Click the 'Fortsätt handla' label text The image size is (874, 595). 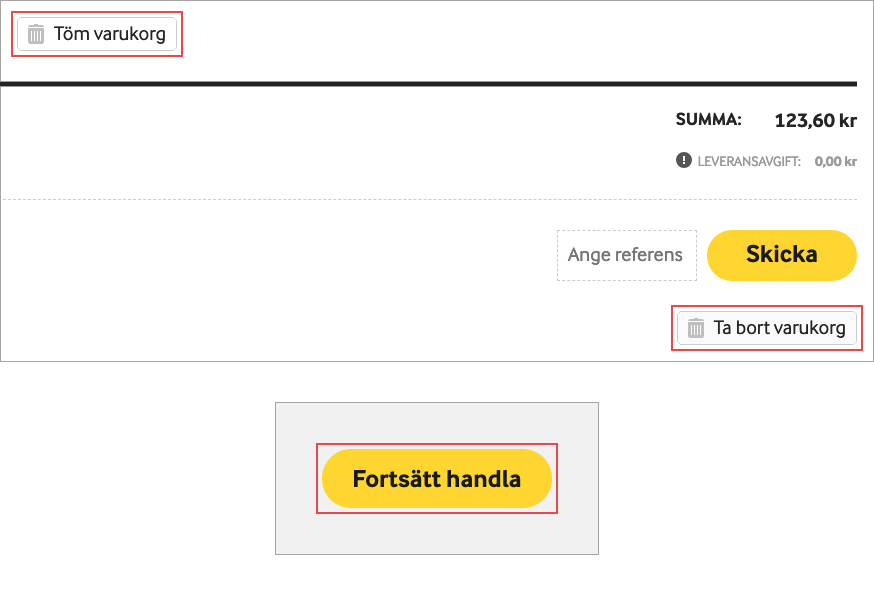(436, 479)
